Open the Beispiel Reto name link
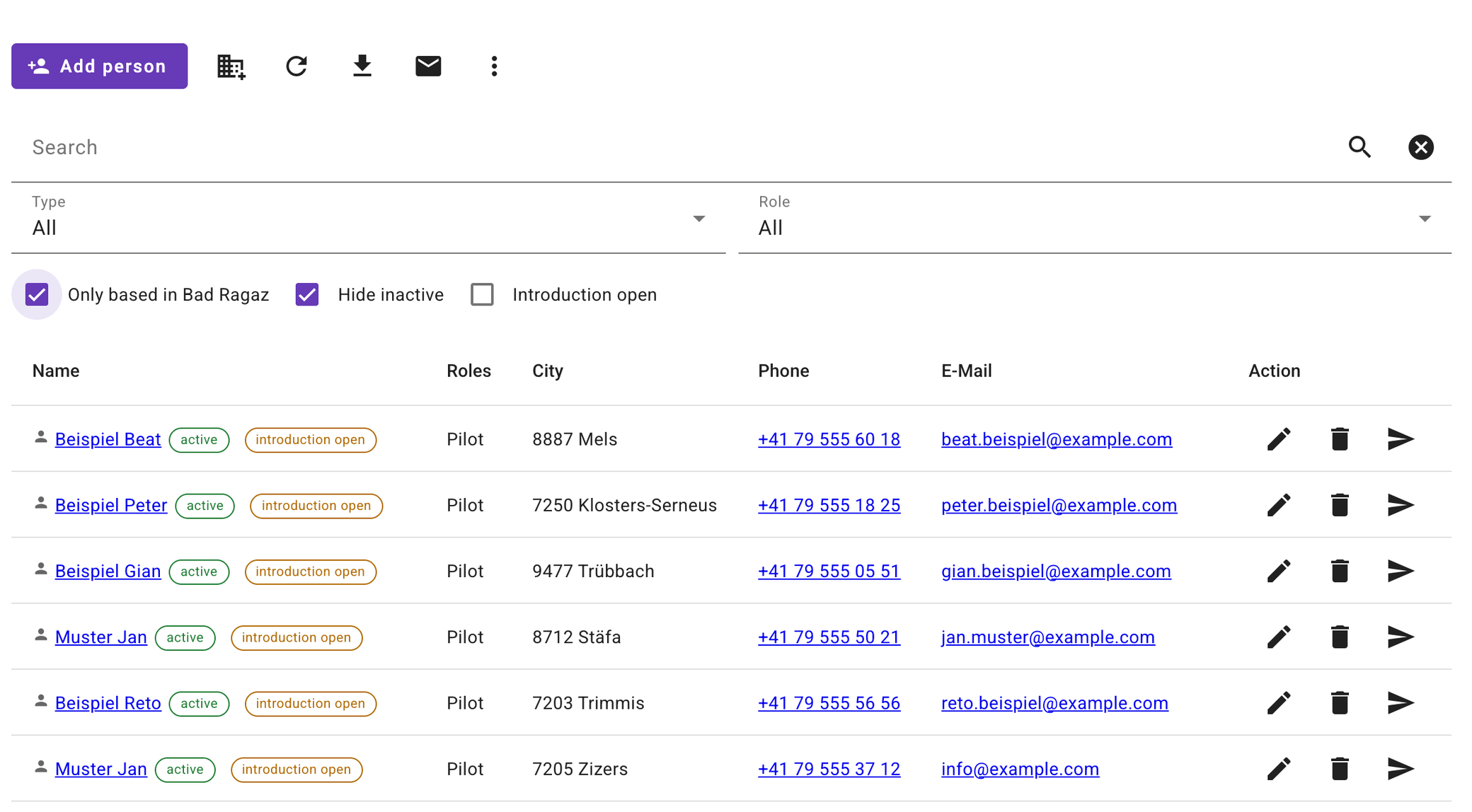Image resolution: width=1472 pixels, height=812 pixels. (x=108, y=703)
